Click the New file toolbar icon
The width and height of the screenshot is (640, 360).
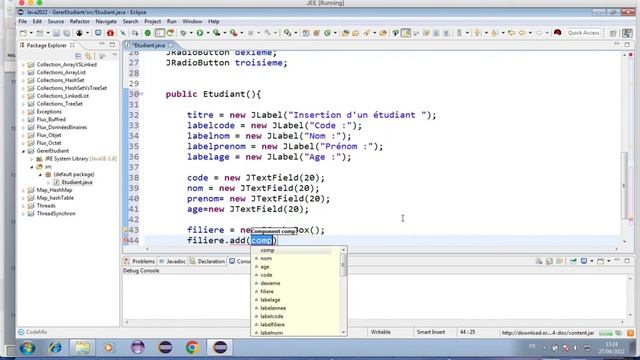(23, 33)
